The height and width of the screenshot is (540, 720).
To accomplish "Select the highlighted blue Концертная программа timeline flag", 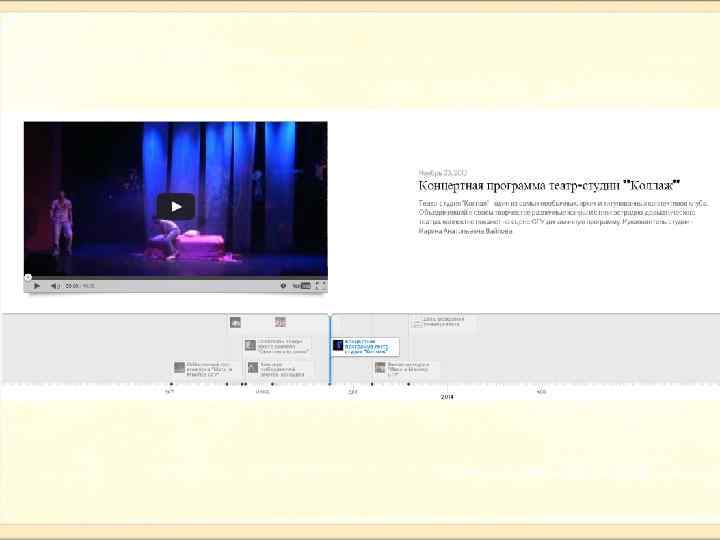I will (366, 347).
